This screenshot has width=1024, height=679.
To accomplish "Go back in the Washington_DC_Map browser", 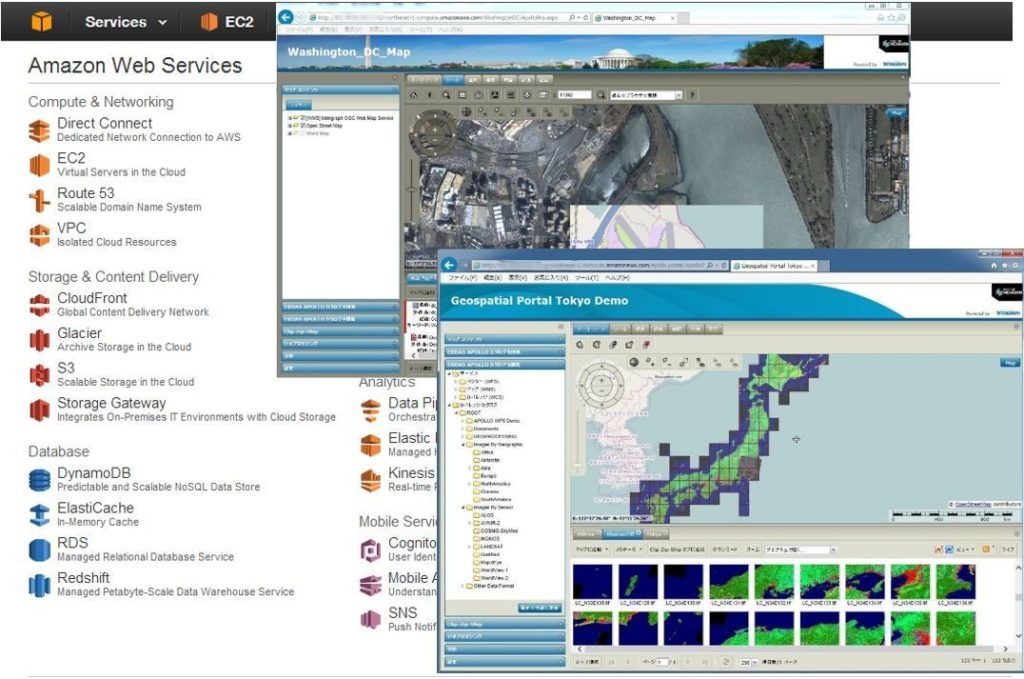I will (x=287, y=18).
